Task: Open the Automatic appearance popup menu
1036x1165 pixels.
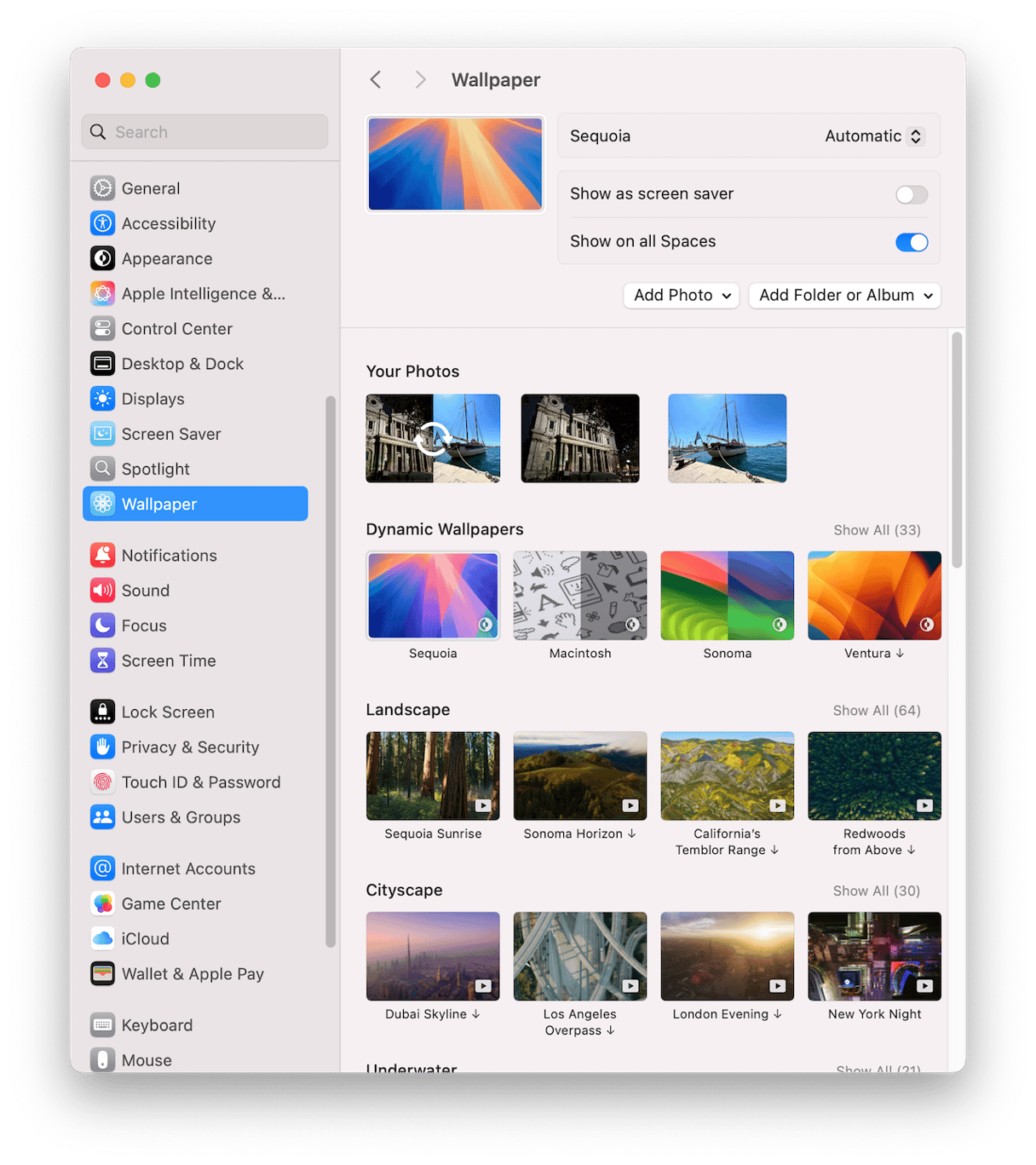Action: (x=873, y=136)
